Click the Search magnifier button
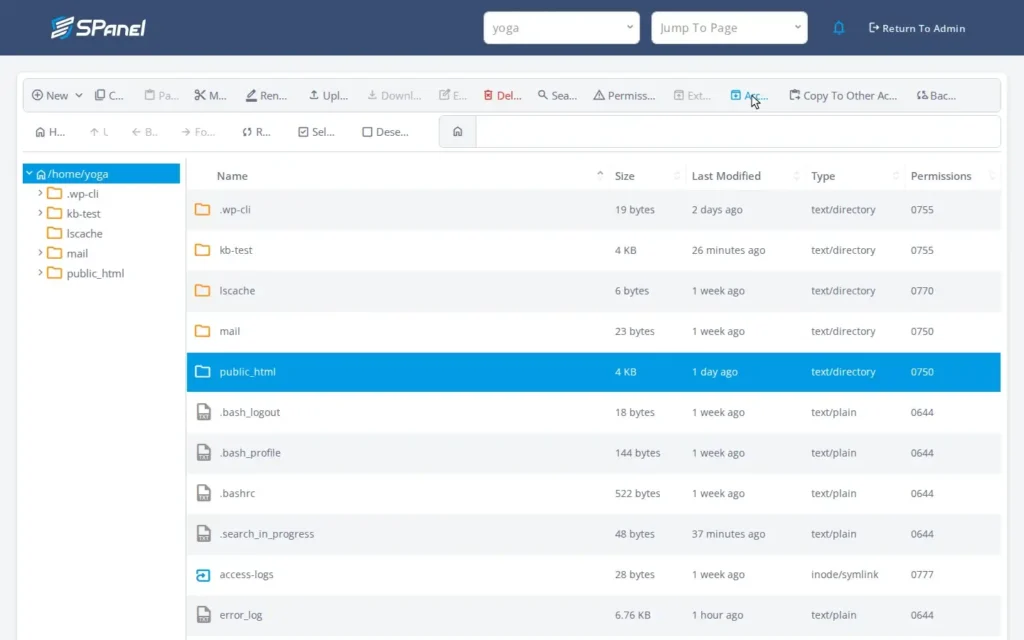Image resolution: width=1024 pixels, height=640 pixels. click(x=557, y=95)
